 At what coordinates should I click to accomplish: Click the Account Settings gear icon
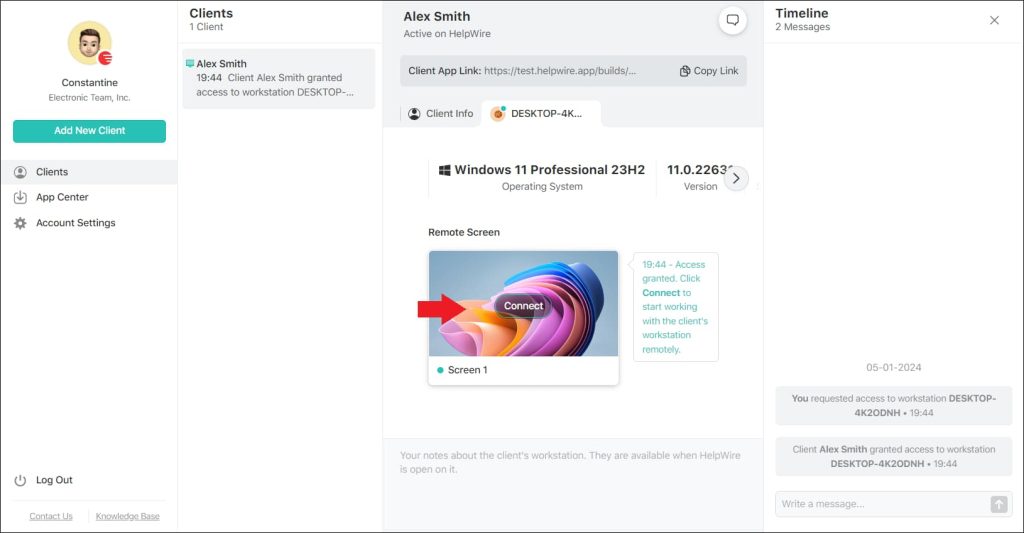(x=20, y=223)
